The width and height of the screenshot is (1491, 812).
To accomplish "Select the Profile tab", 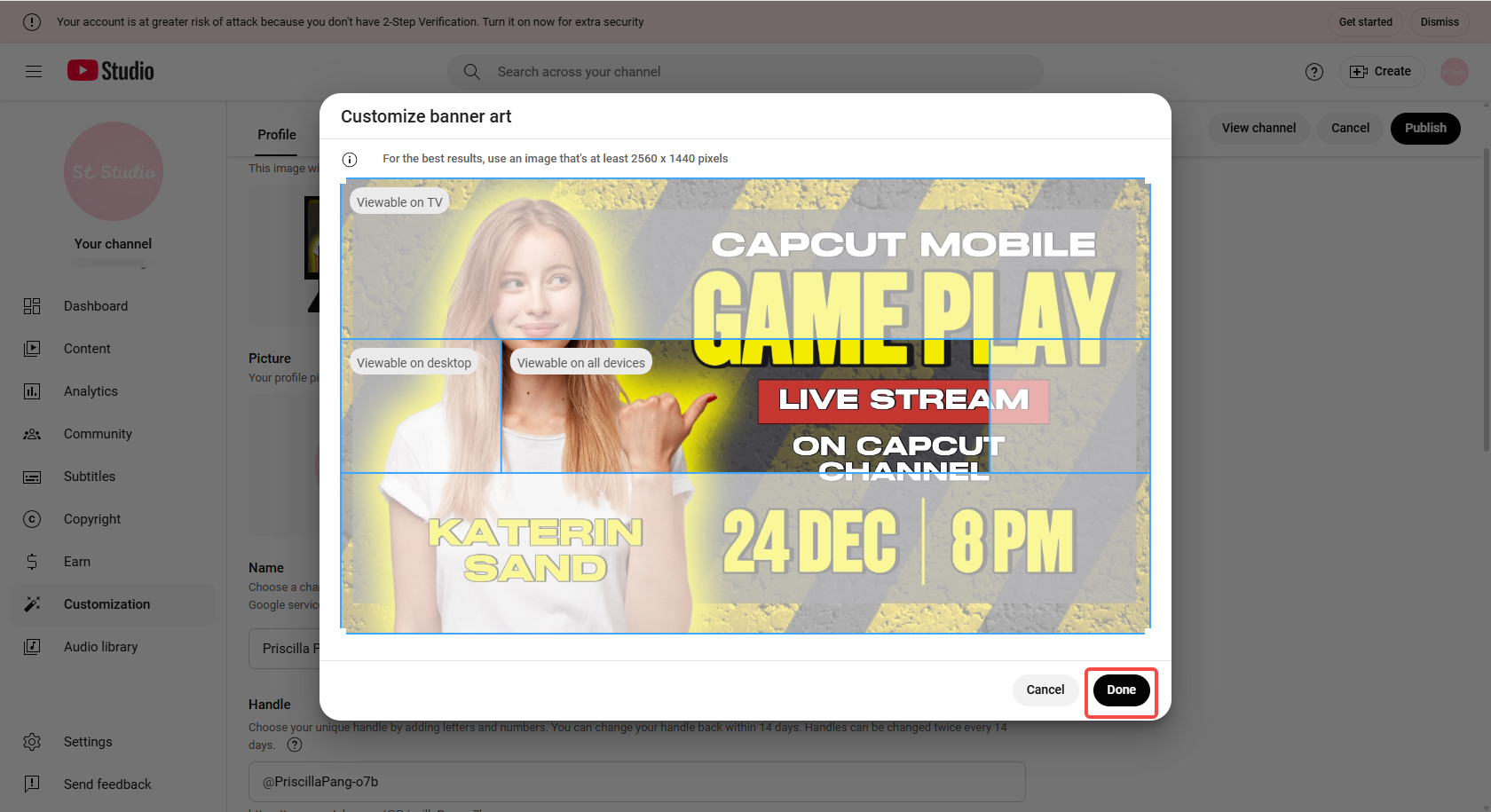I will point(277,135).
